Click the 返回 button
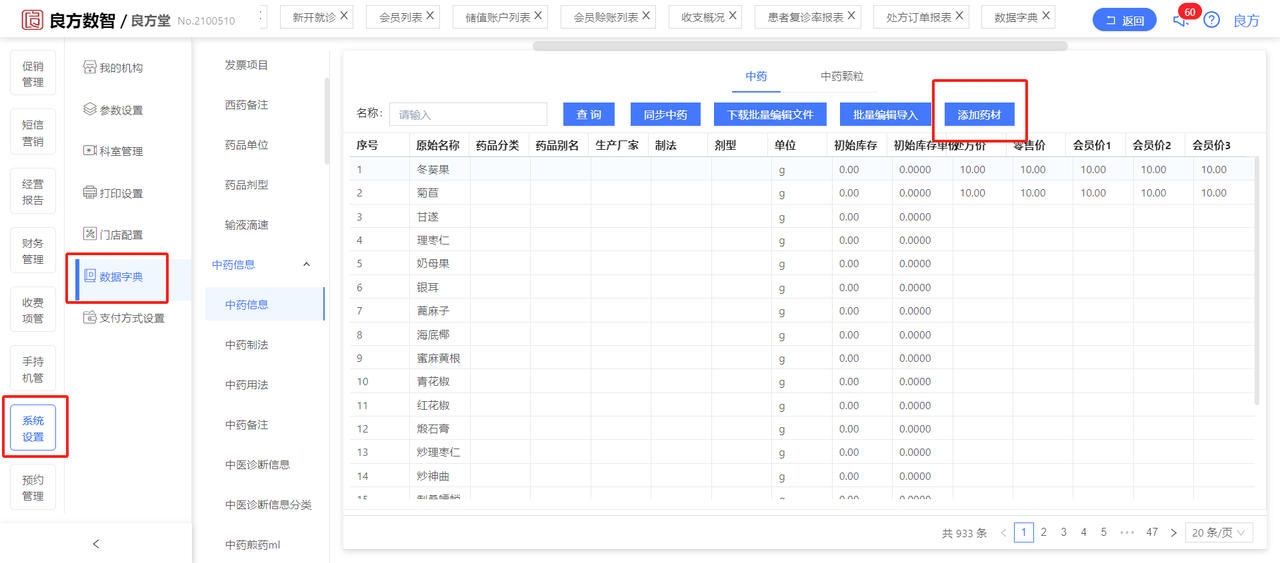 click(x=1125, y=20)
